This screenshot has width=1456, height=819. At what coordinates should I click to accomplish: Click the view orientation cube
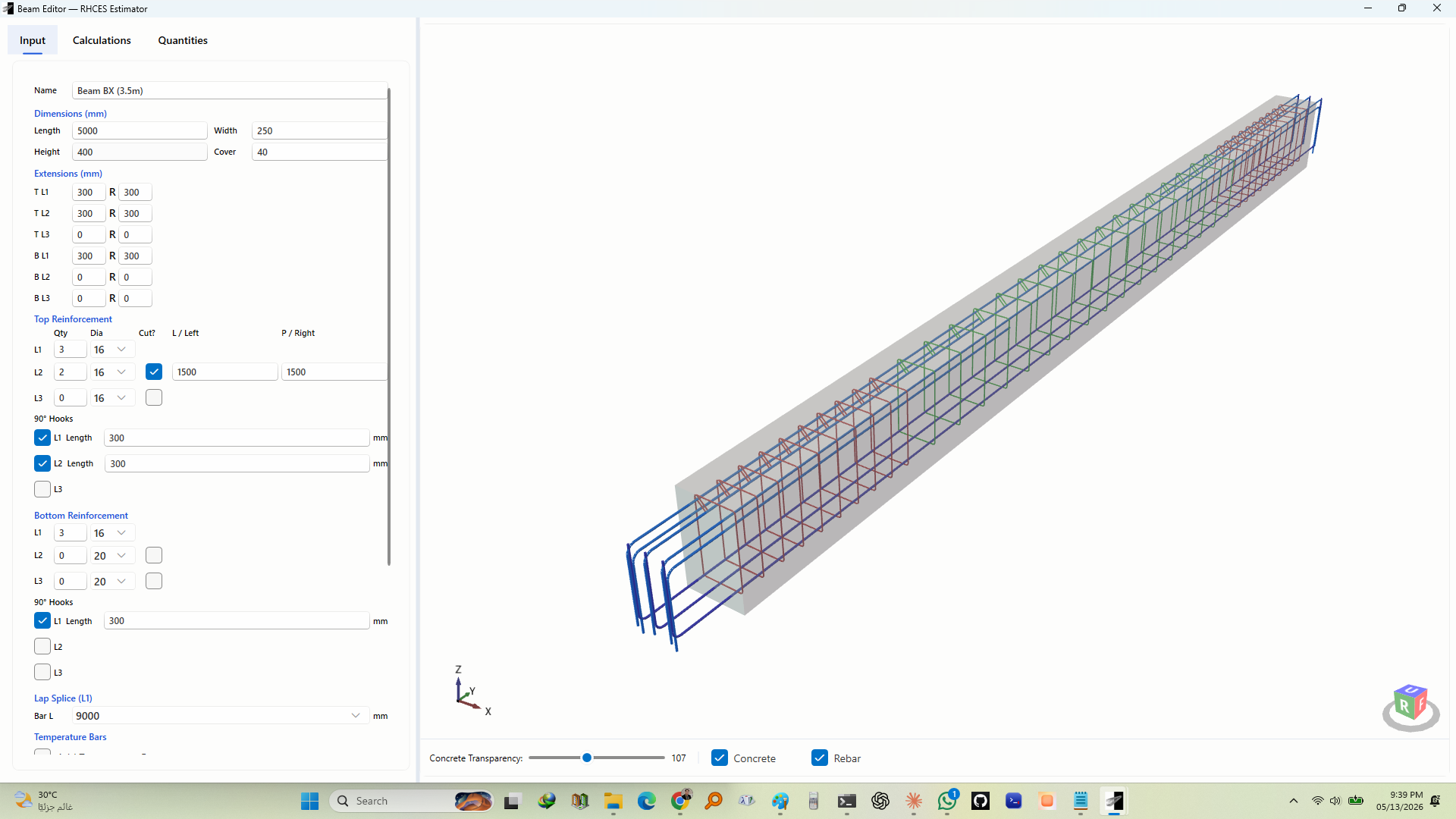point(1410,707)
